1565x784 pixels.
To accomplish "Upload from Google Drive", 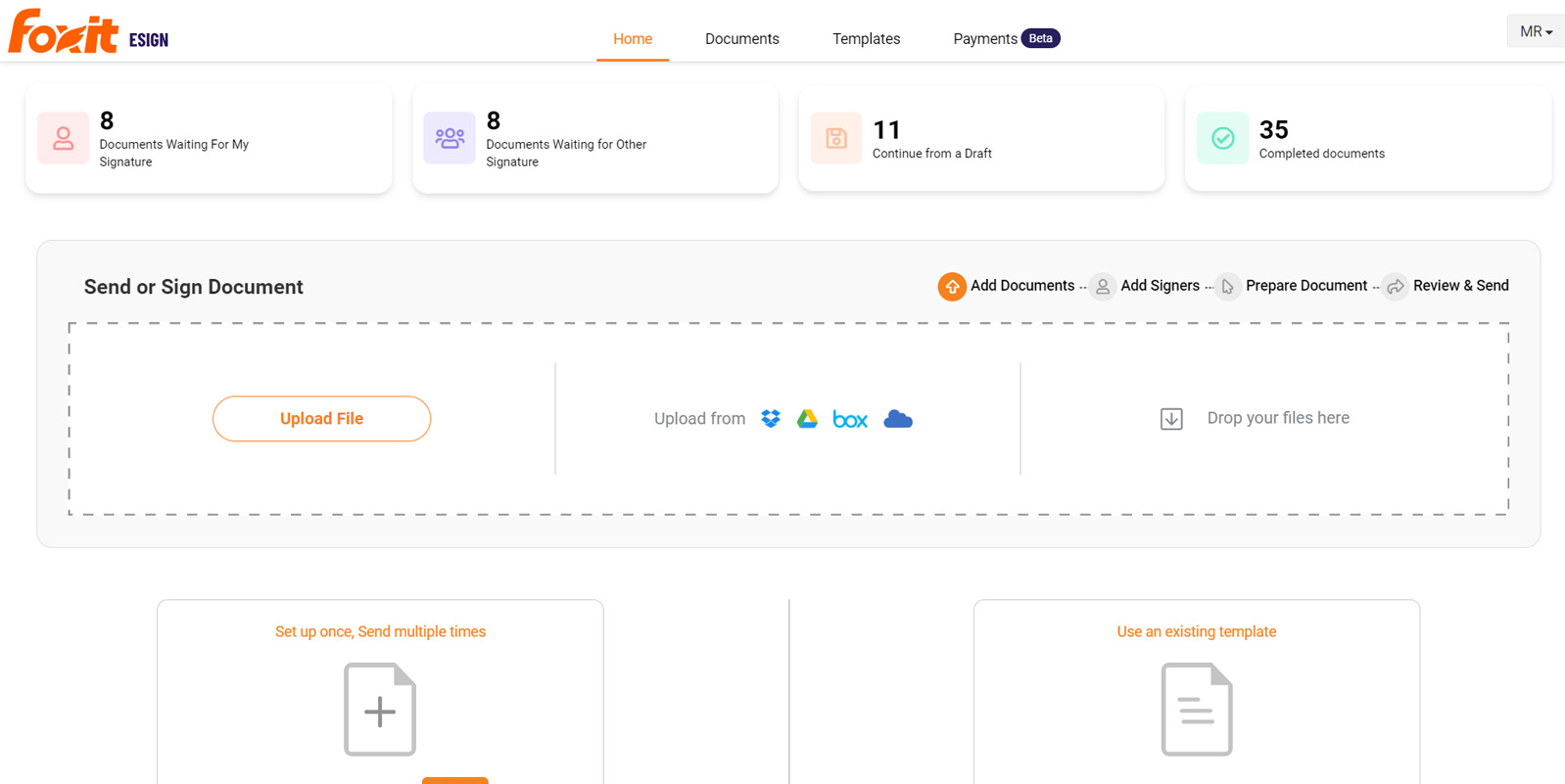I will click(x=807, y=419).
